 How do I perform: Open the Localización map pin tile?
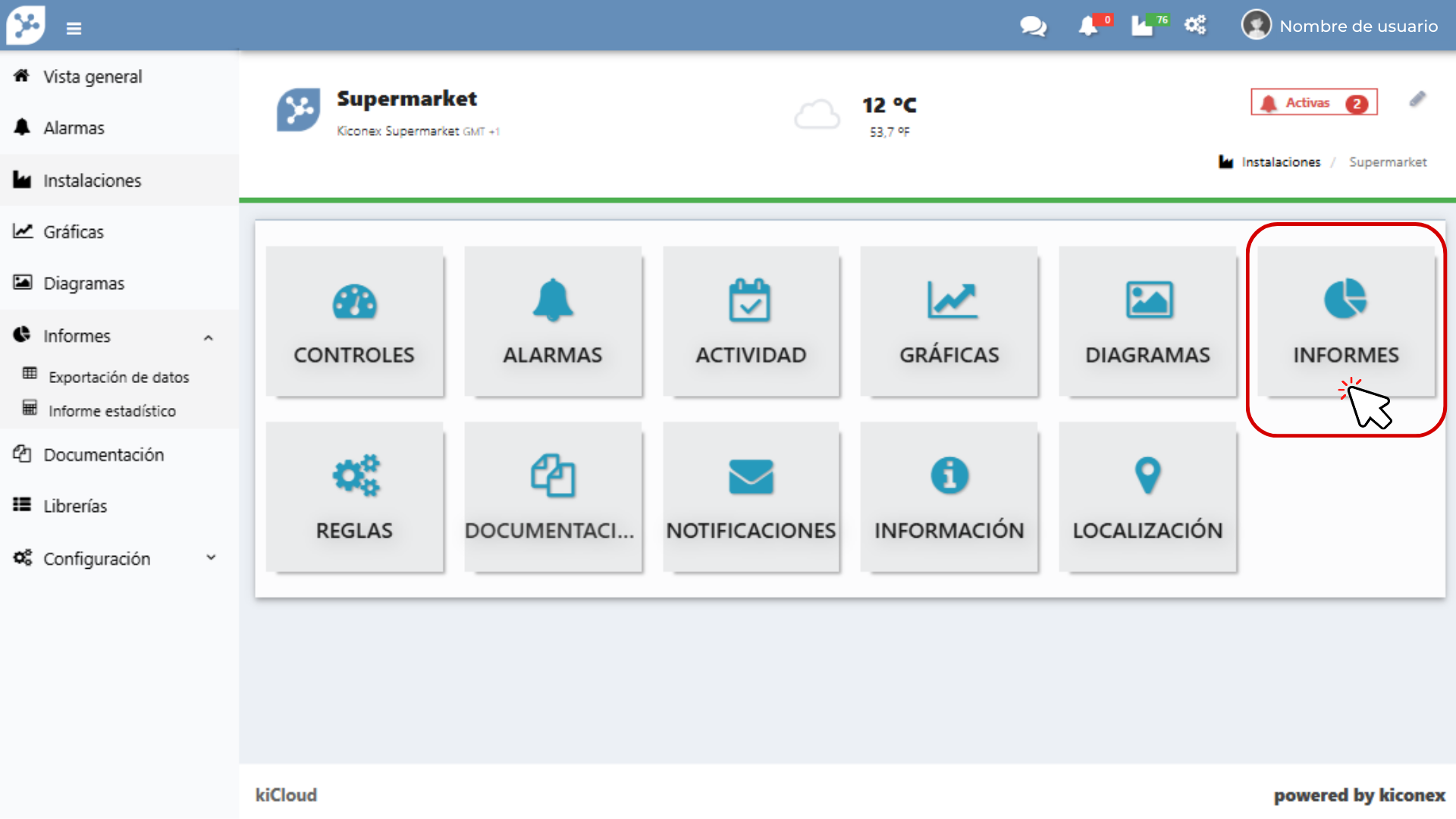[1147, 497]
